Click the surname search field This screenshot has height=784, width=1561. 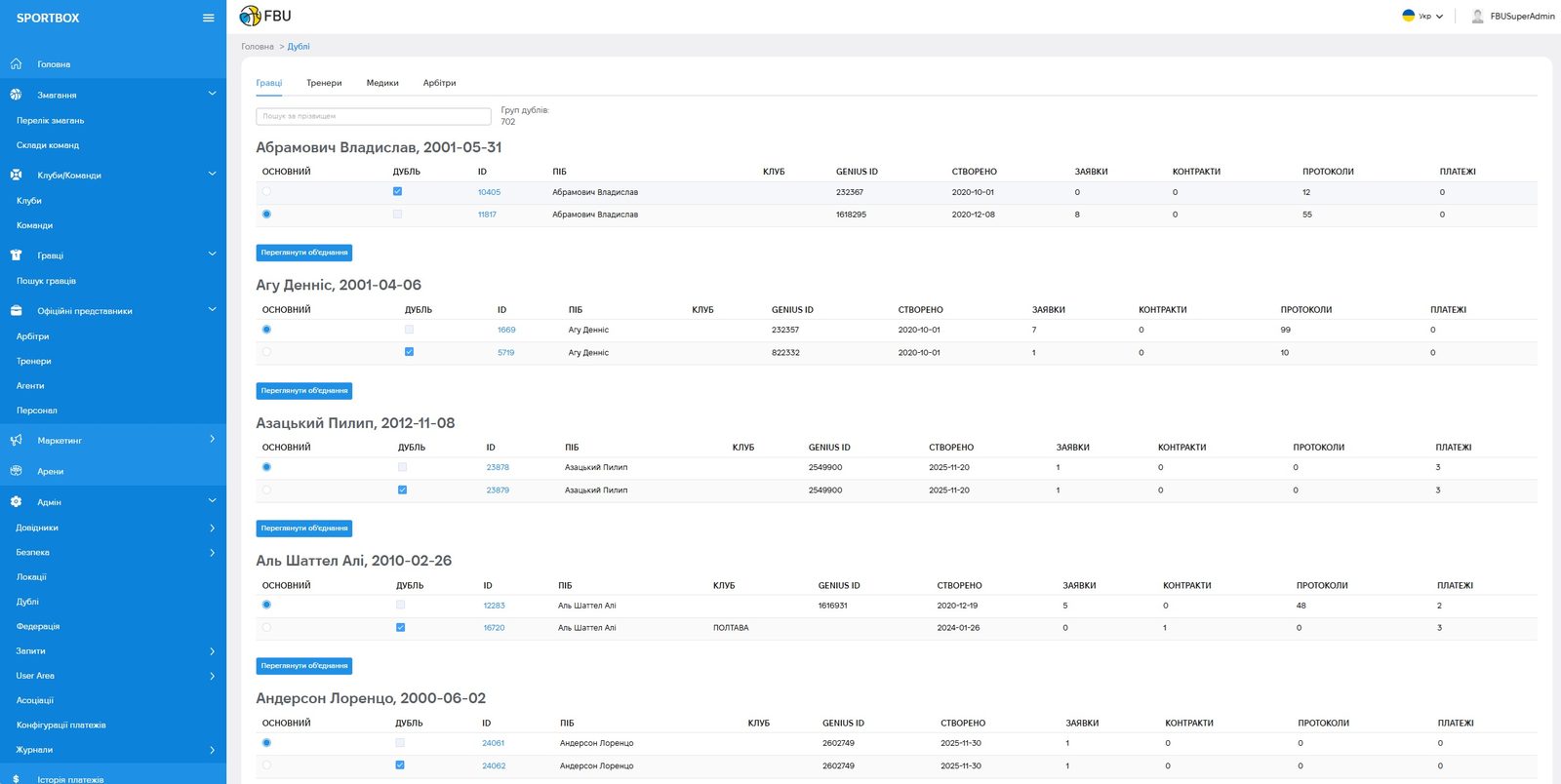374,116
